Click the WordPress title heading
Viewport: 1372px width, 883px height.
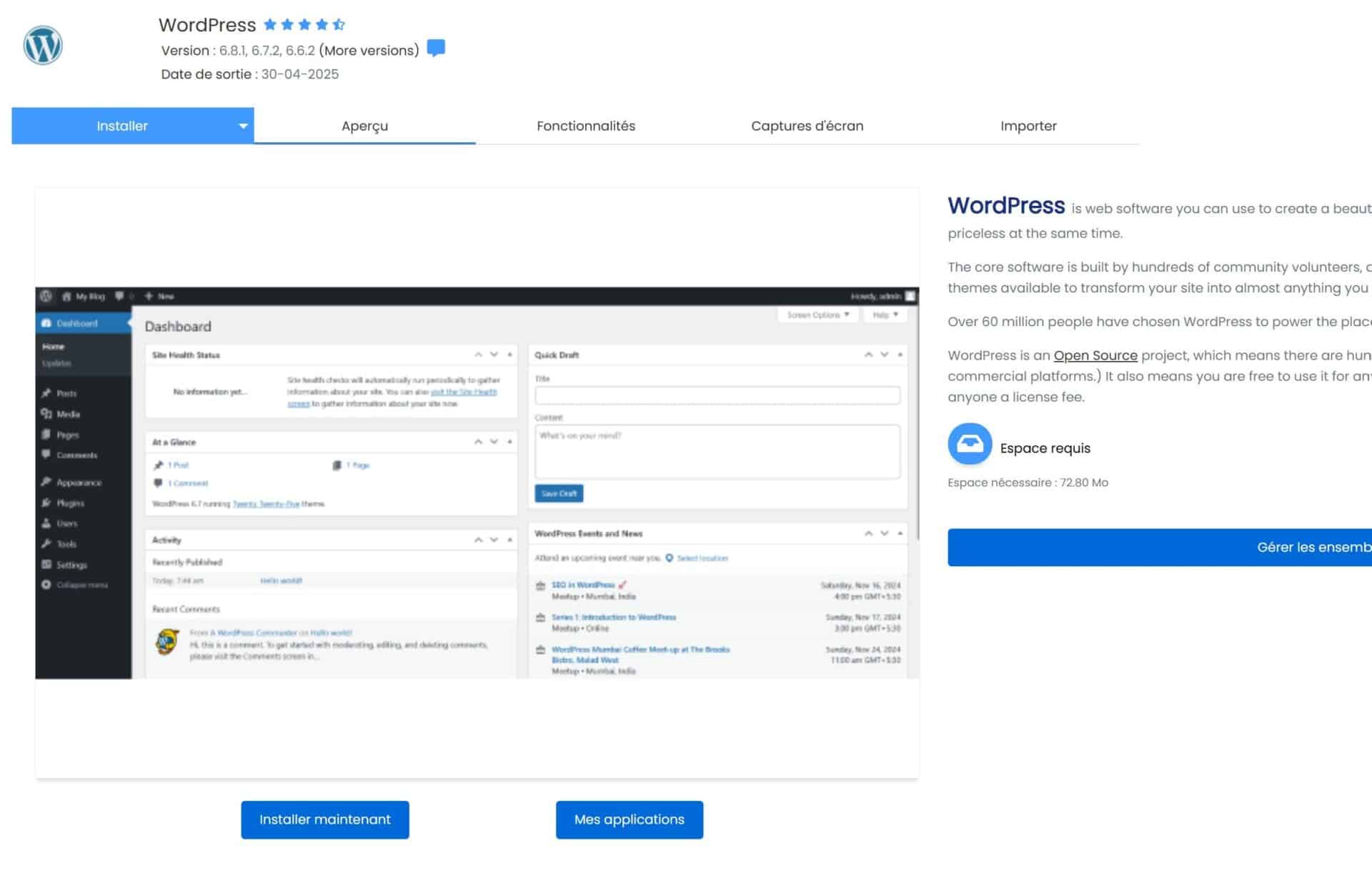click(207, 25)
